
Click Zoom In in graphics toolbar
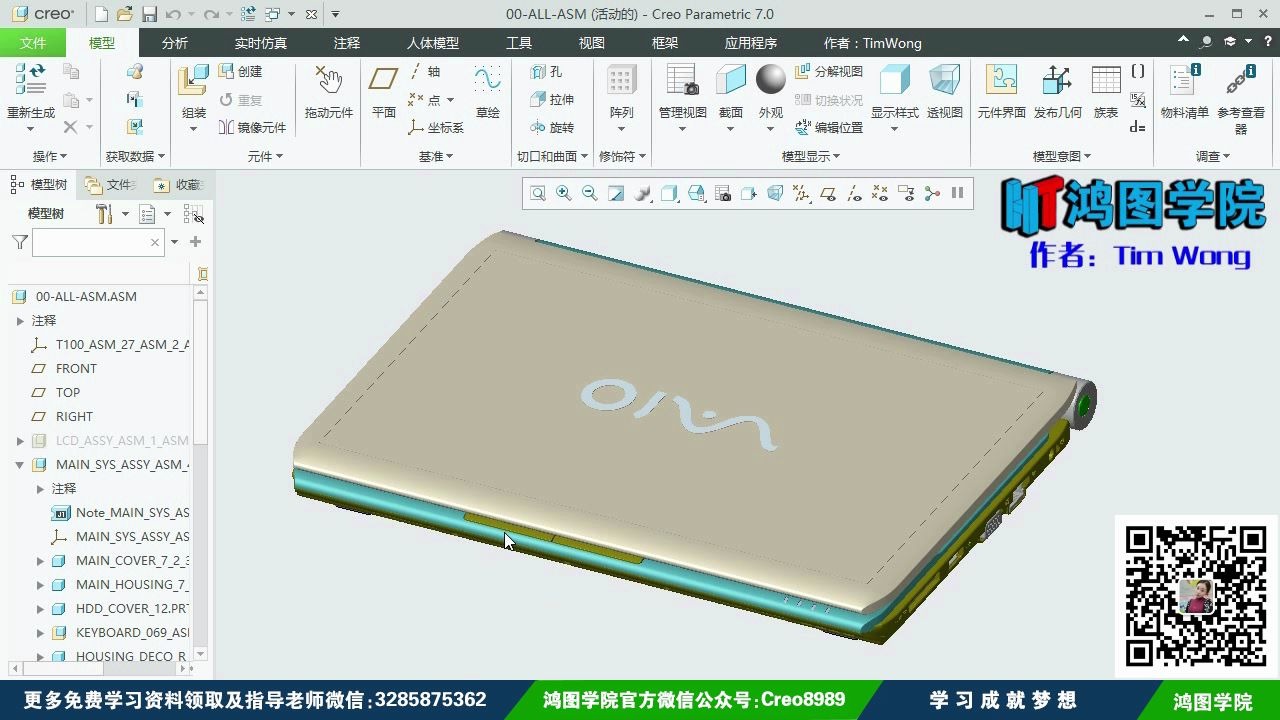[x=564, y=193]
